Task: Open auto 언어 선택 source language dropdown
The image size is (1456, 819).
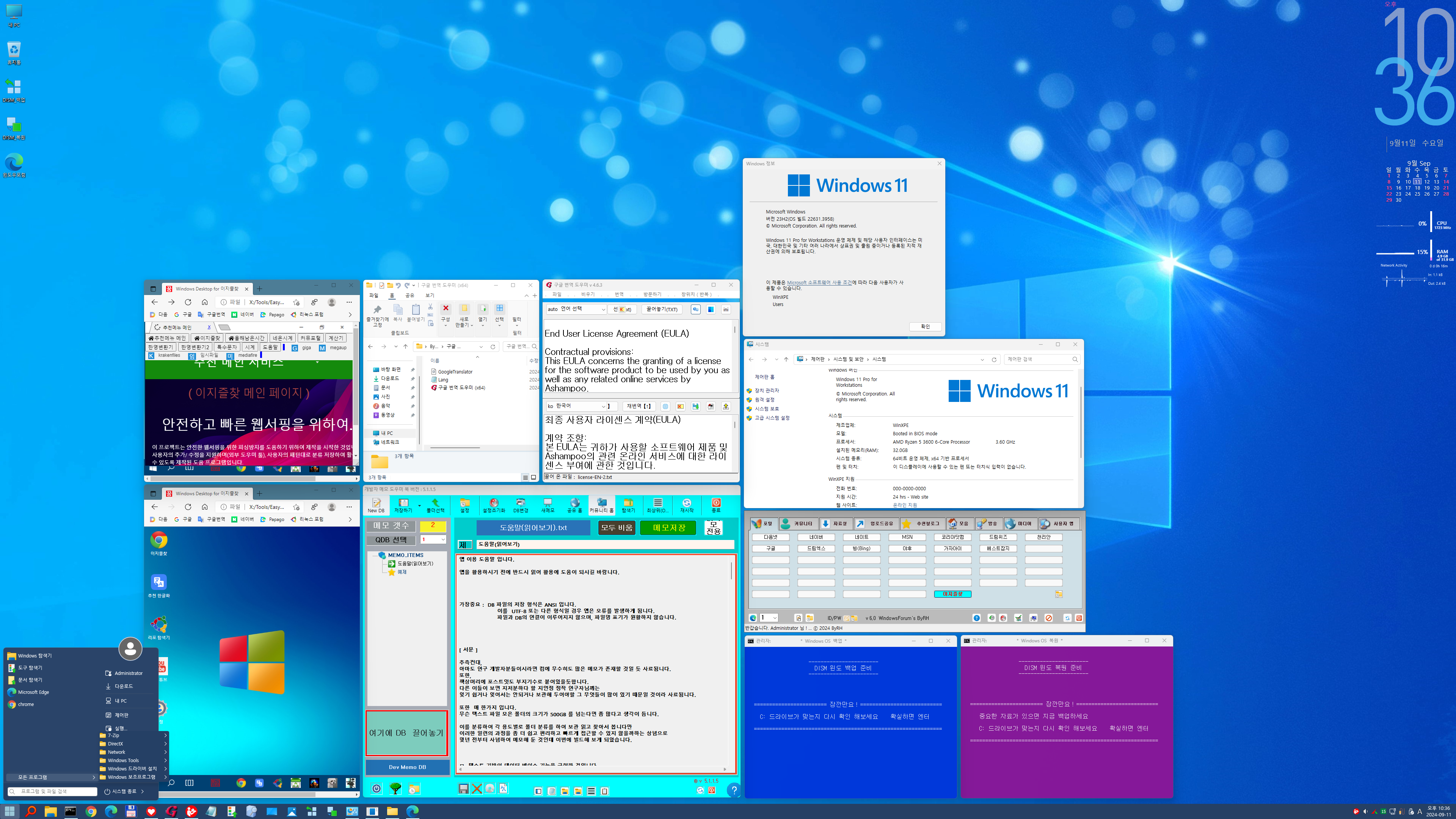Action: (x=576, y=309)
